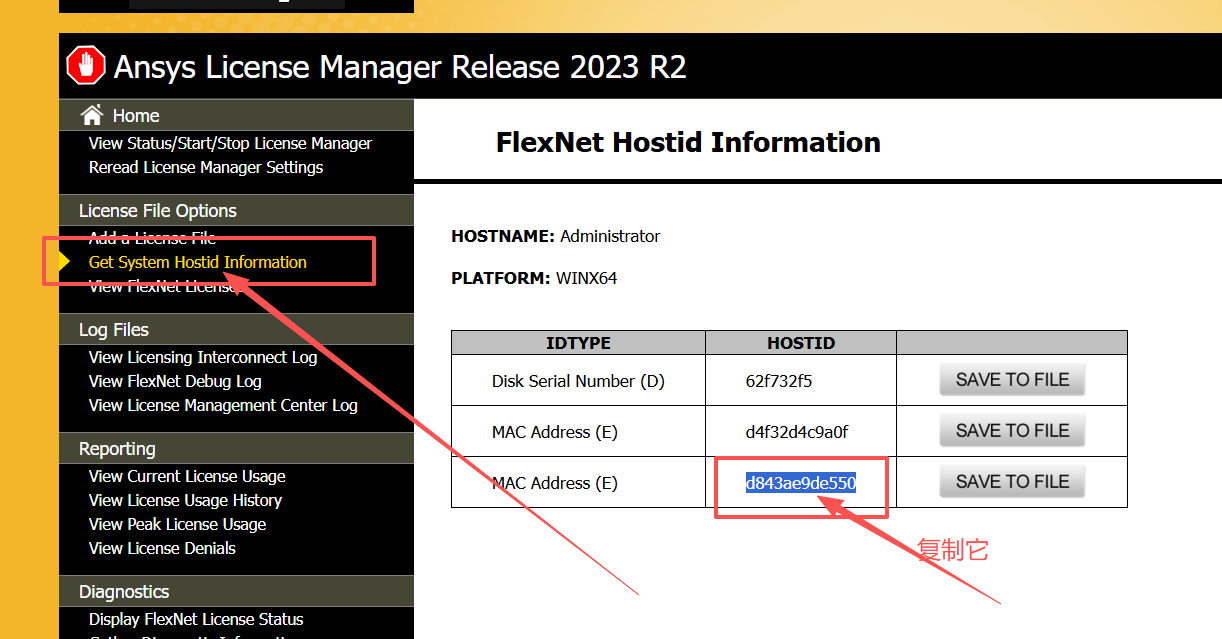Save Disk Serial Number hostid to file
The image size is (1222, 639).
(1012, 380)
